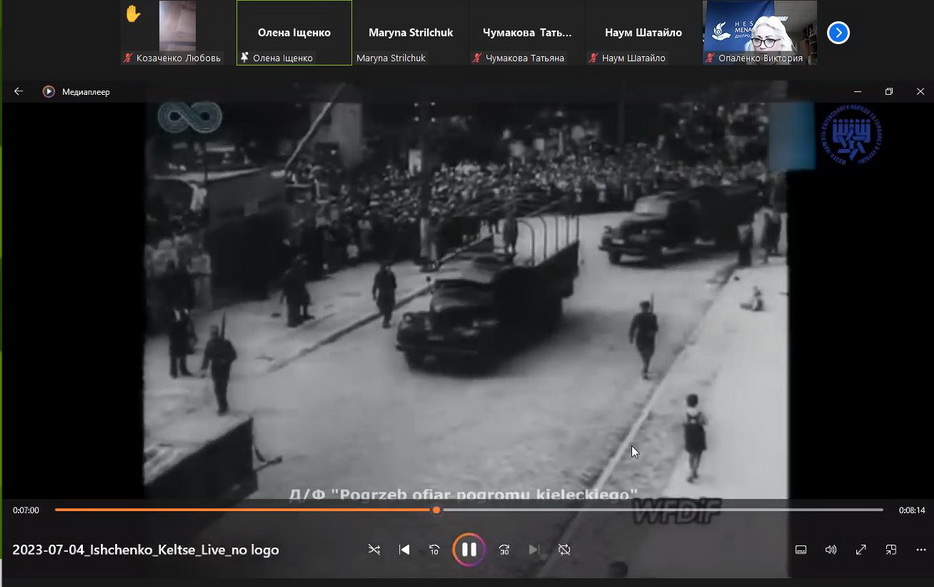Screen dimensions: 934x587
Task: Skip back 10 seconds
Action: pos(434,549)
